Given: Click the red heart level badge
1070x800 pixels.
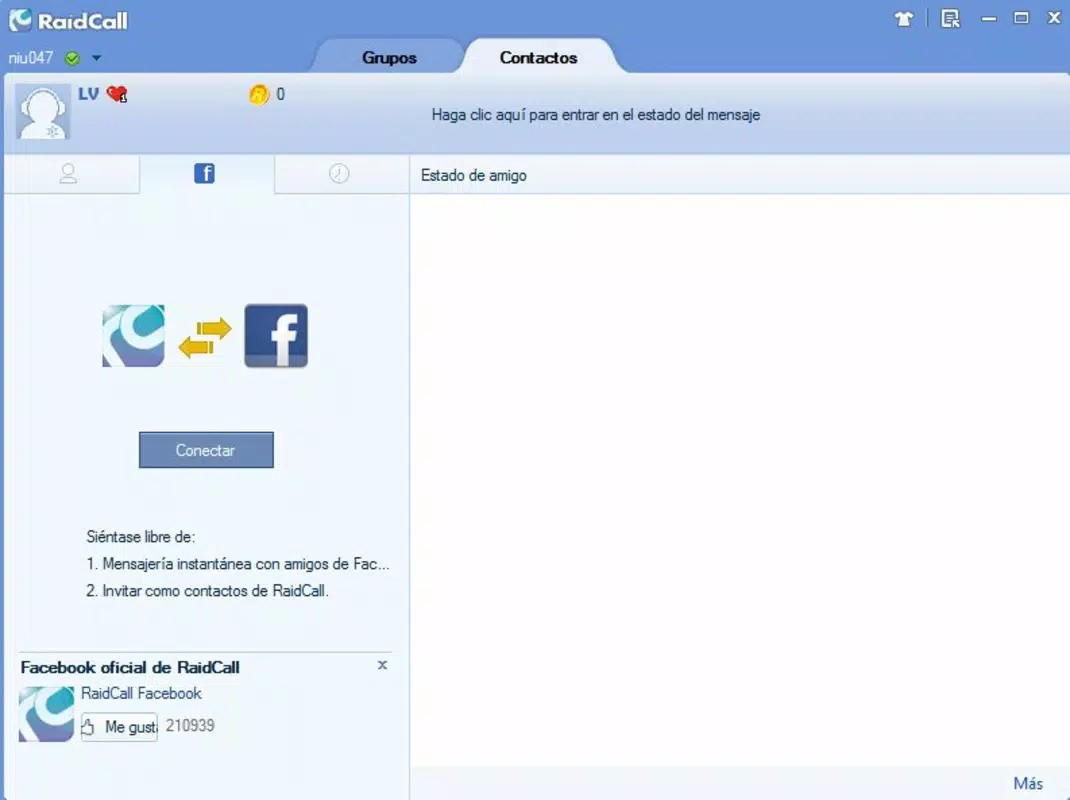Looking at the screenshot, I should (x=117, y=94).
